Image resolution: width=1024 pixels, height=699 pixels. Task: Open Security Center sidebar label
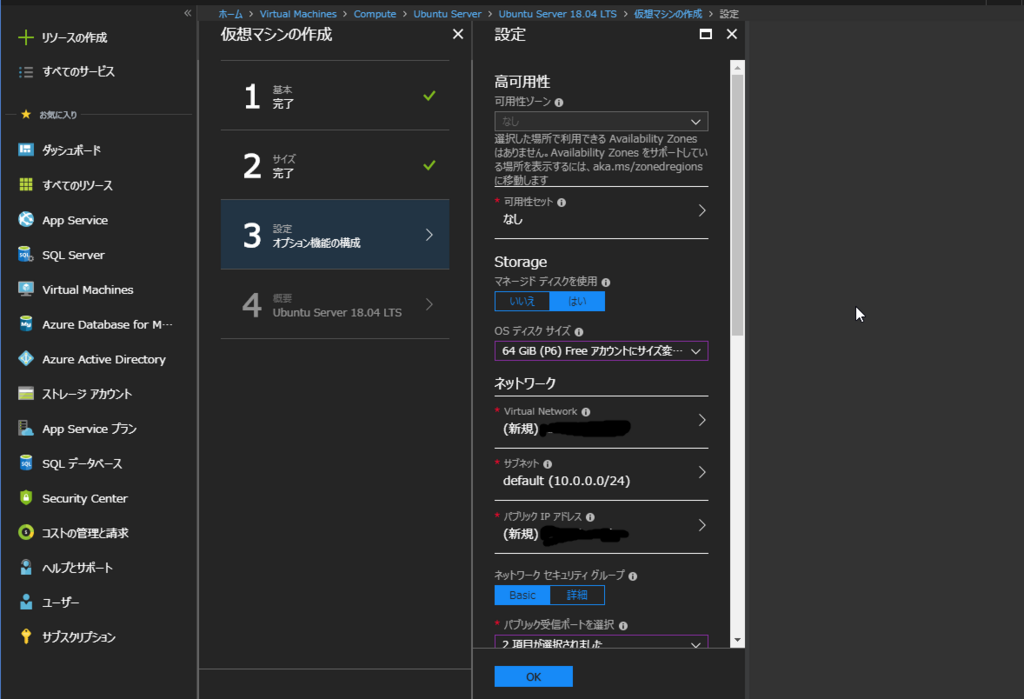pos(85,498)
